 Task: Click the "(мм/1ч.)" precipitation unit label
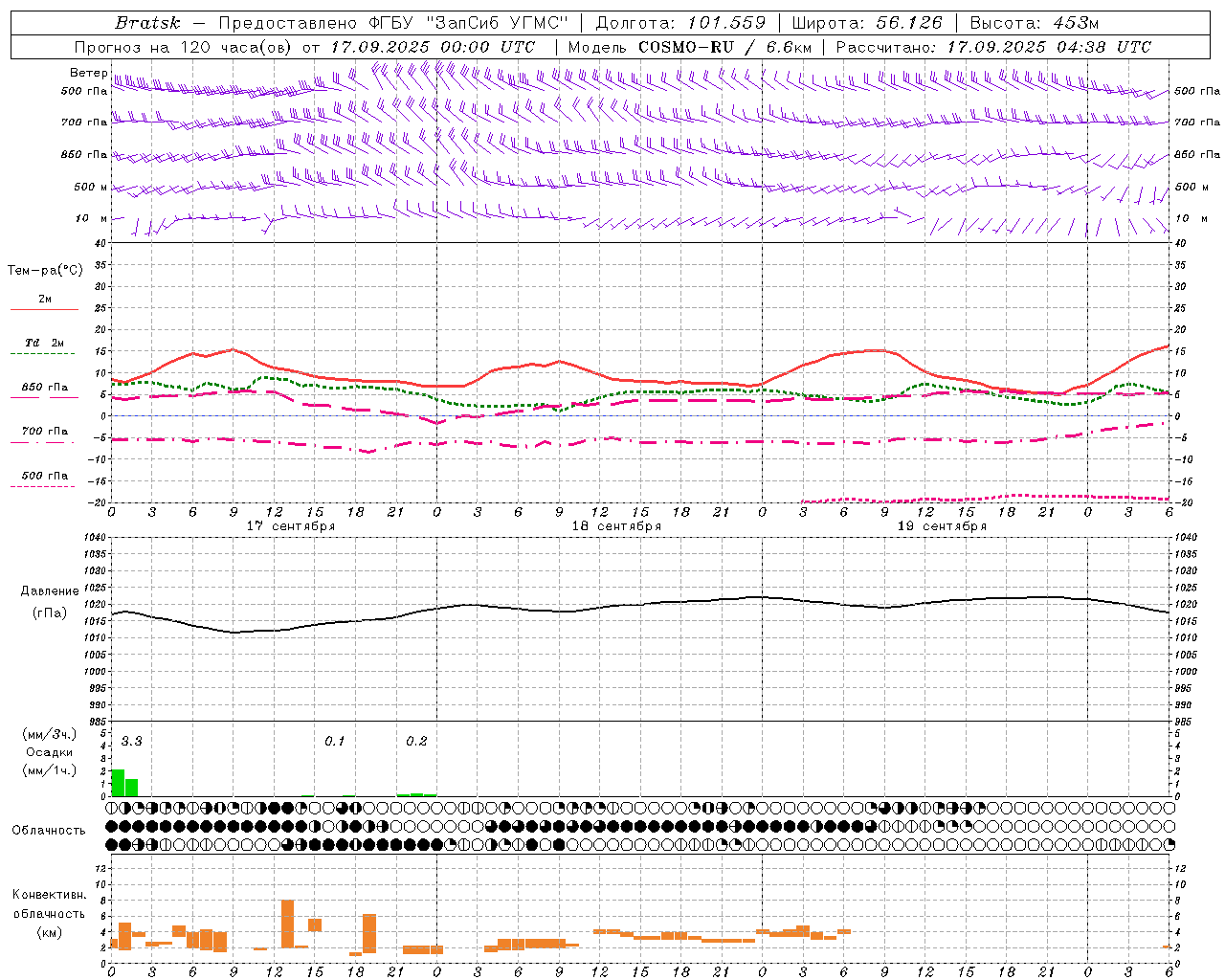pos(49,770)
